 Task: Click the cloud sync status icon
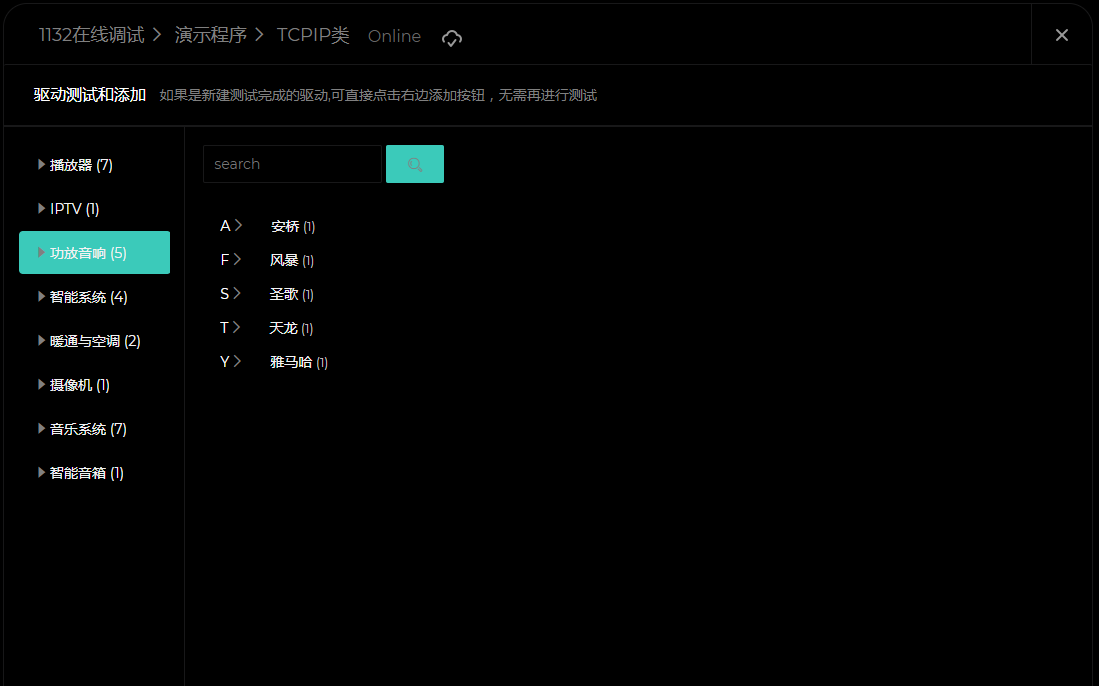click(x=452, y=38)
